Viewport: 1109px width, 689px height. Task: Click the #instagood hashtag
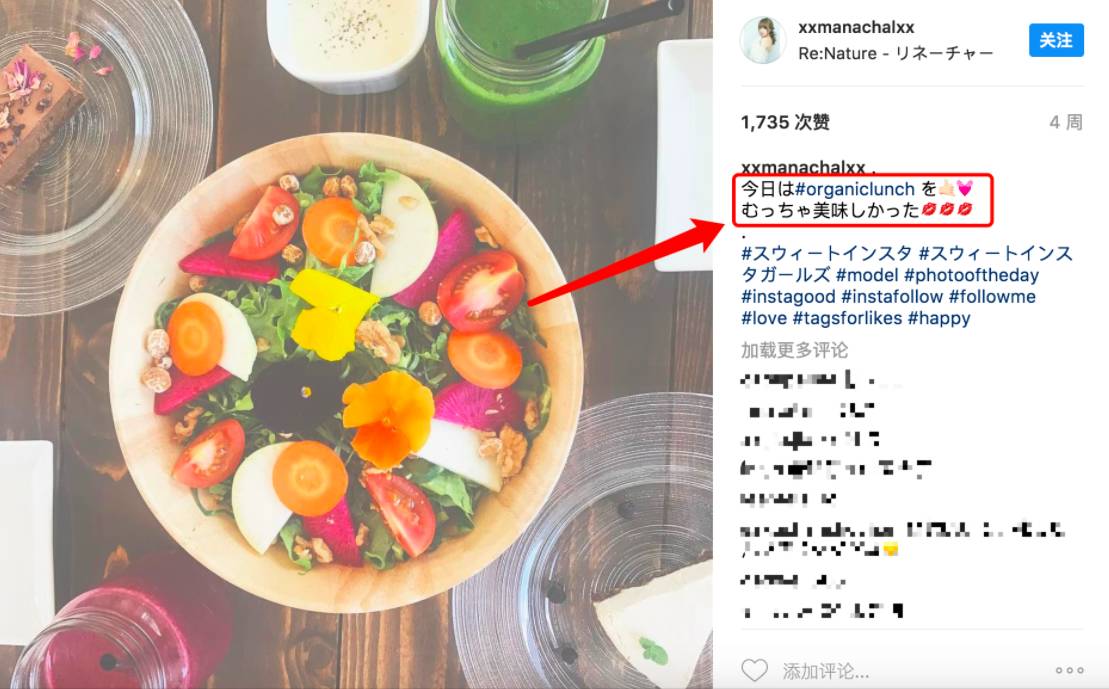tap(788, 296)
